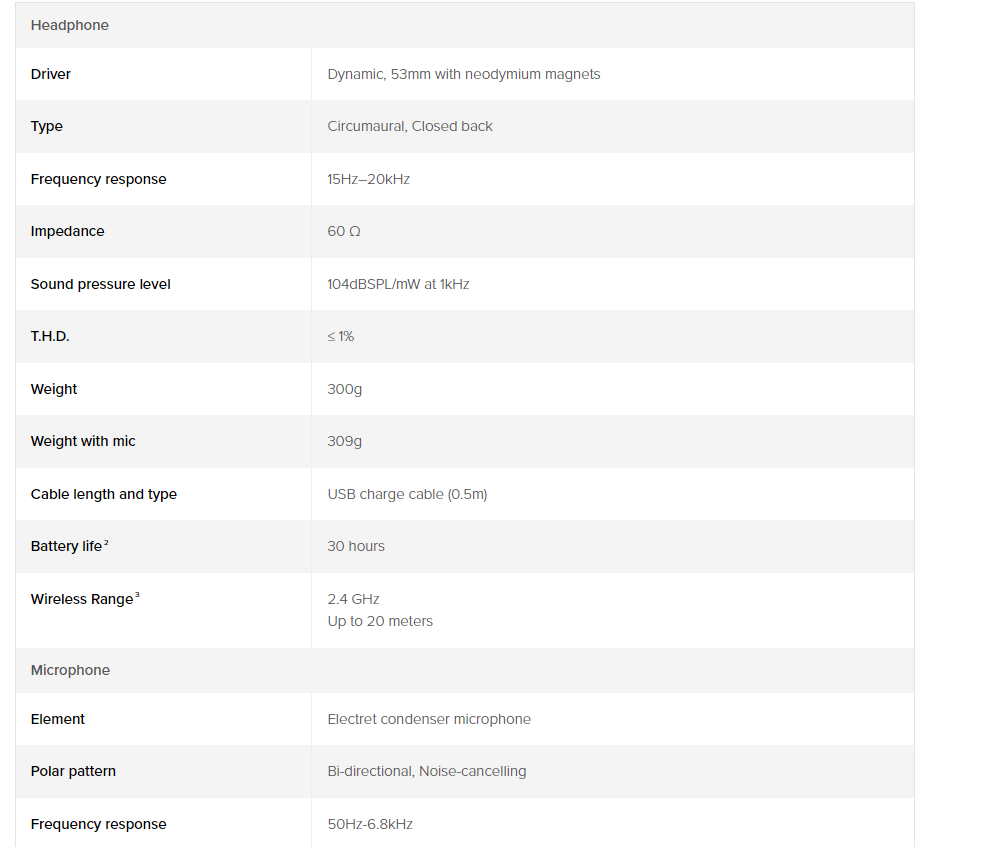The height and width of the screenshot is (847, 1002).
Task: Open footnote 3 beside Wireless Range
Action: pos(137,595)
